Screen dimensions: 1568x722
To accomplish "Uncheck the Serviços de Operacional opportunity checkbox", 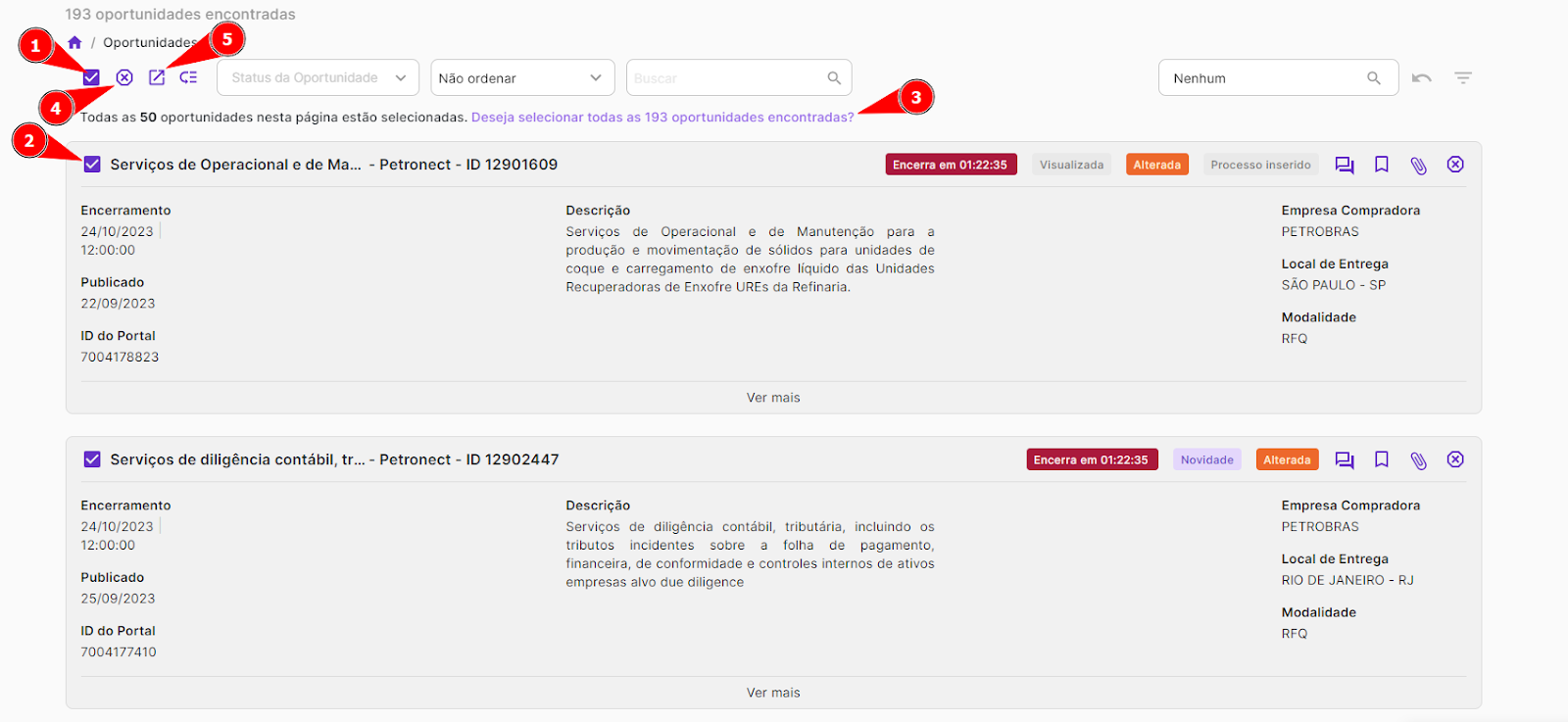I will [x=92, y=165].
